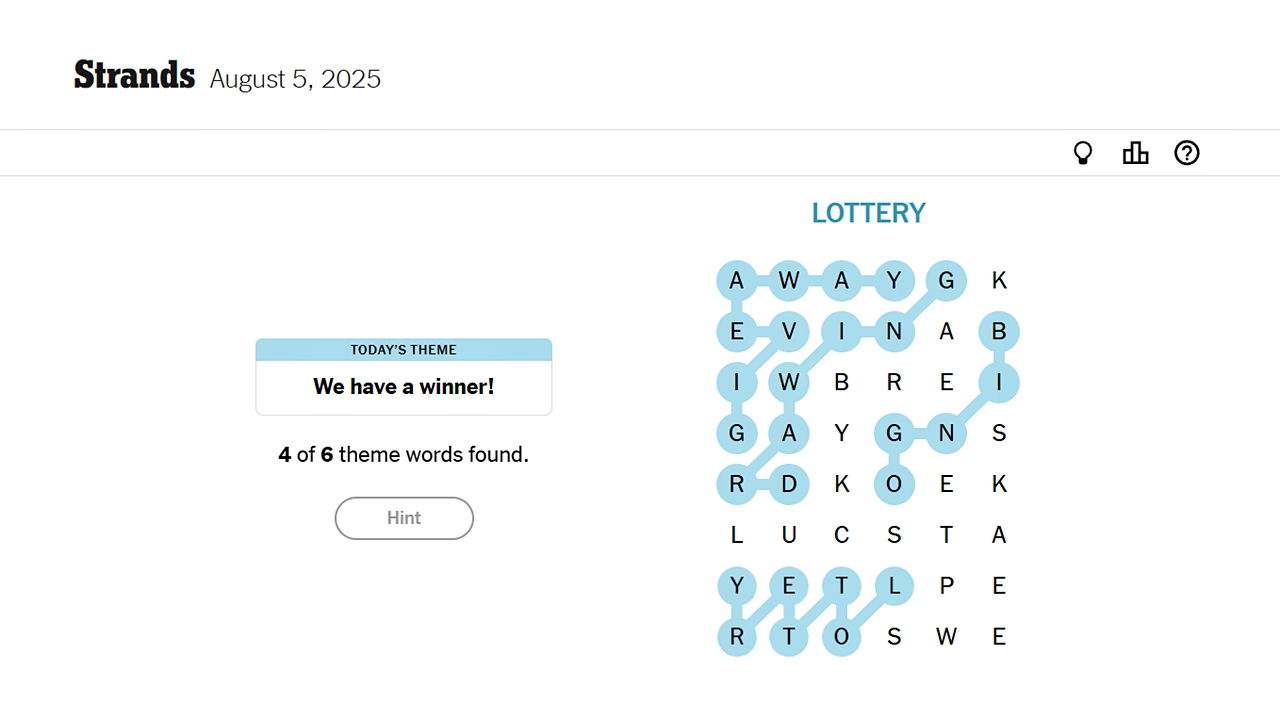Select the highlighted letter B
Viewport: 1280px width, 720px height.
[998, 331]
